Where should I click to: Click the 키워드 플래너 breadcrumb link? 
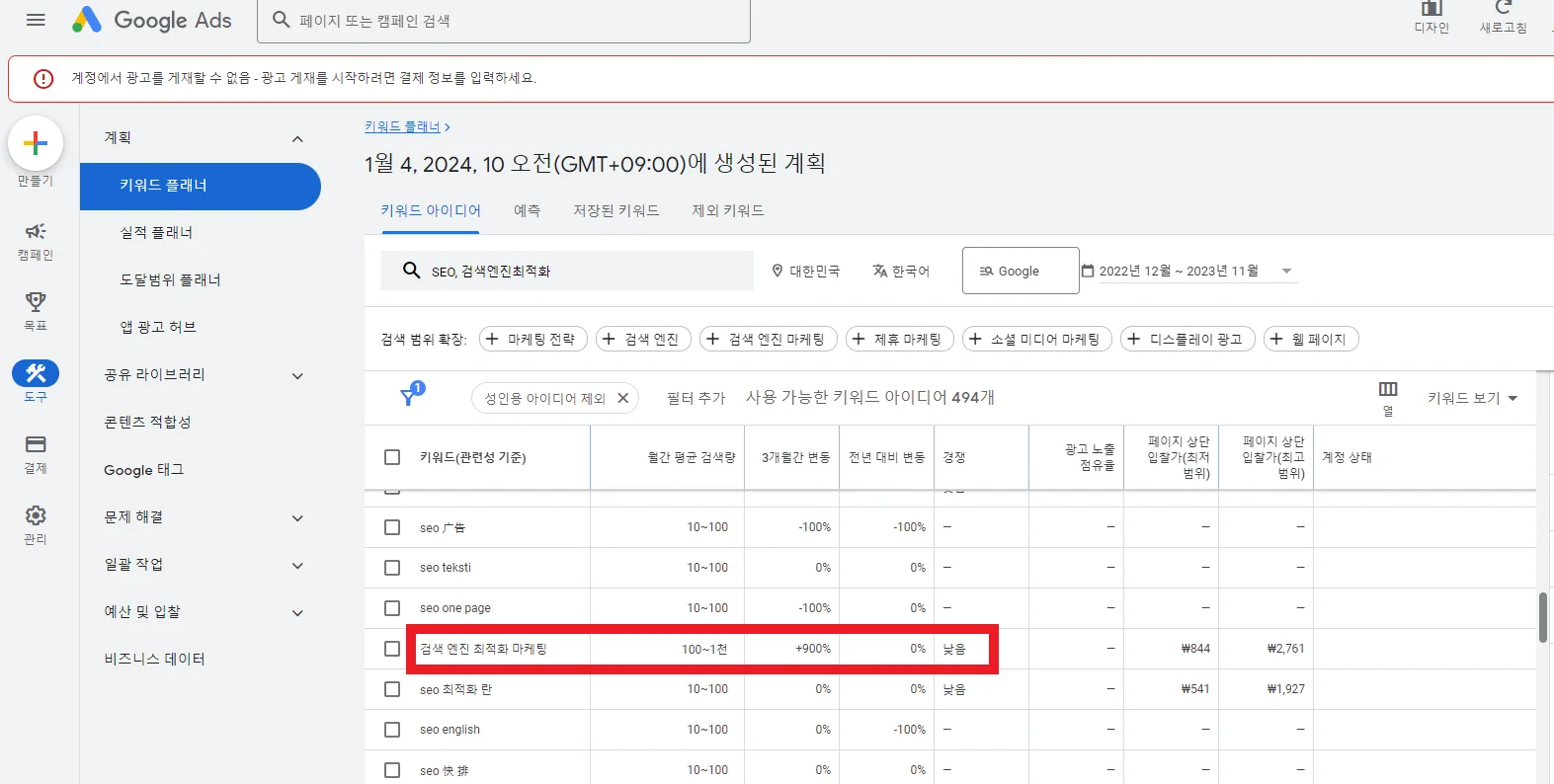click(x=402, y=126)
